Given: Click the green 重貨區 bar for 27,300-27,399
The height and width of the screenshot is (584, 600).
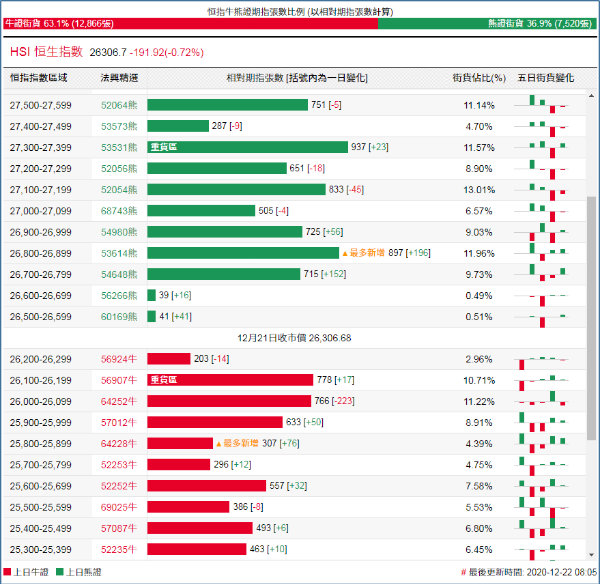Looking at the screenshot, I should coord(248,147).
